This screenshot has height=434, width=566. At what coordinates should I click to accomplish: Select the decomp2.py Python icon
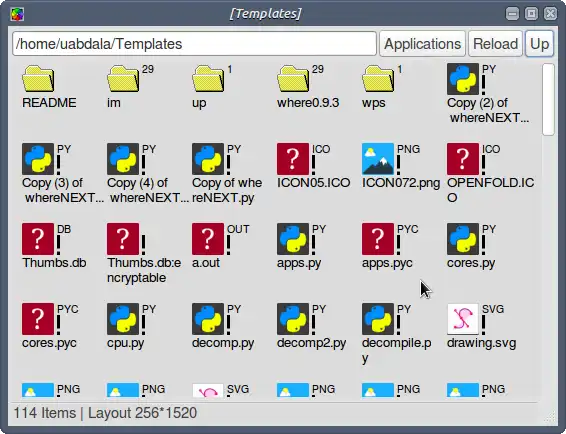click(x=293, y=319)
